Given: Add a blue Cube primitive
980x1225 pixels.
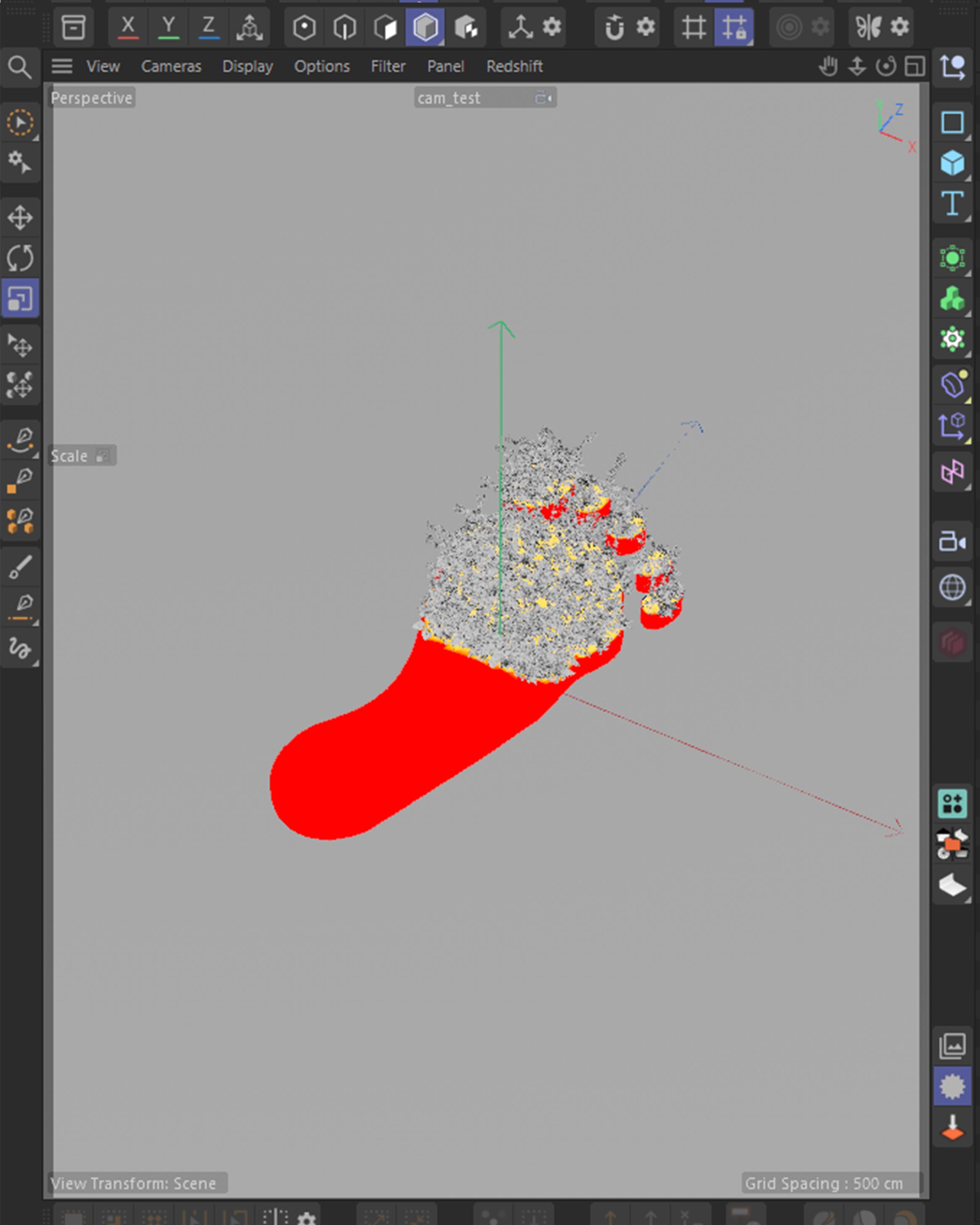Looking at the screenshot, I should tap(953, 163).
